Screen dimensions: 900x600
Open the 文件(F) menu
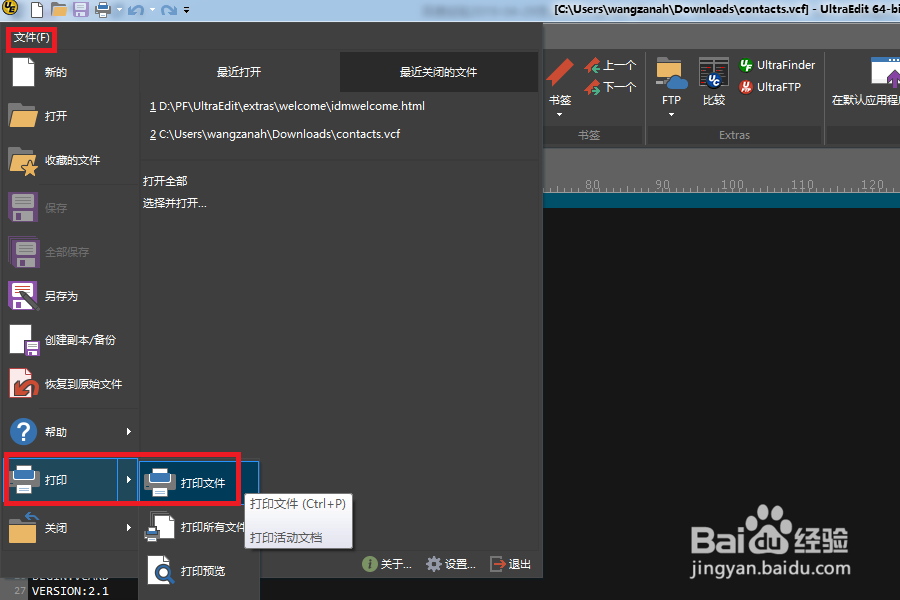pos(32,38)
